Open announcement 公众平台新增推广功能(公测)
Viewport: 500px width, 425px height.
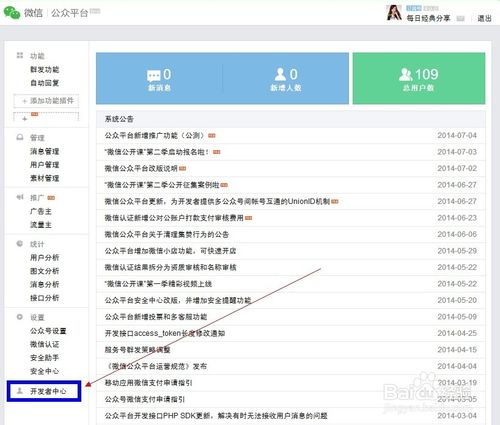pos(154,135)
